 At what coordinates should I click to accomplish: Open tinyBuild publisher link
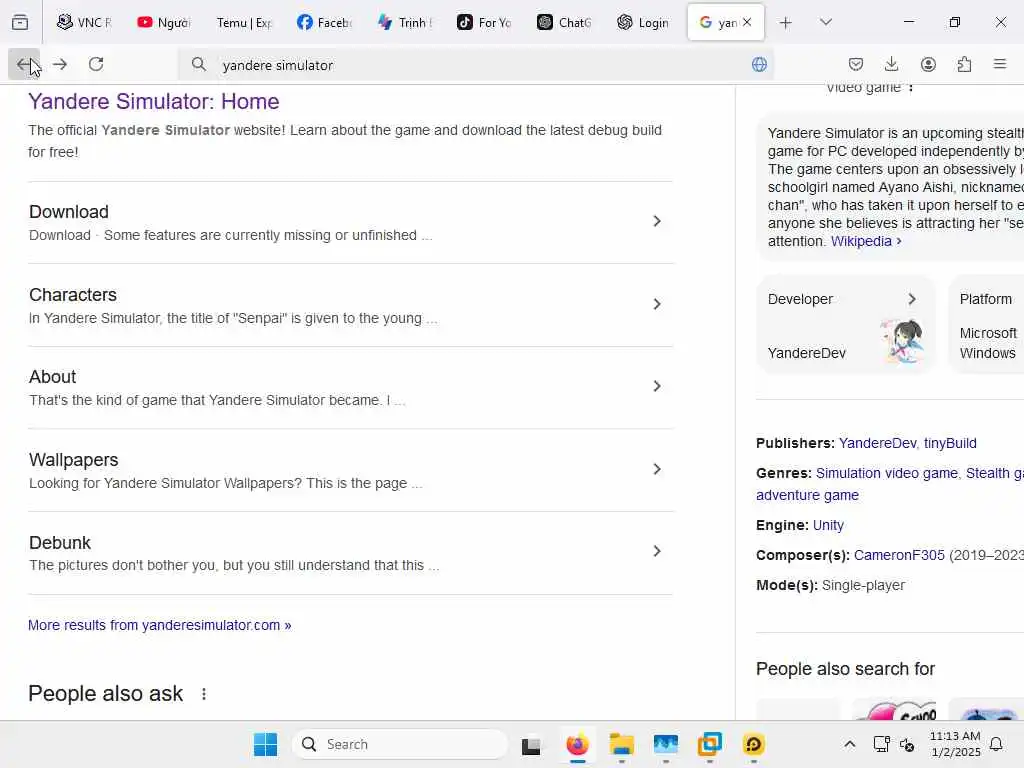[x=950, y=443]
